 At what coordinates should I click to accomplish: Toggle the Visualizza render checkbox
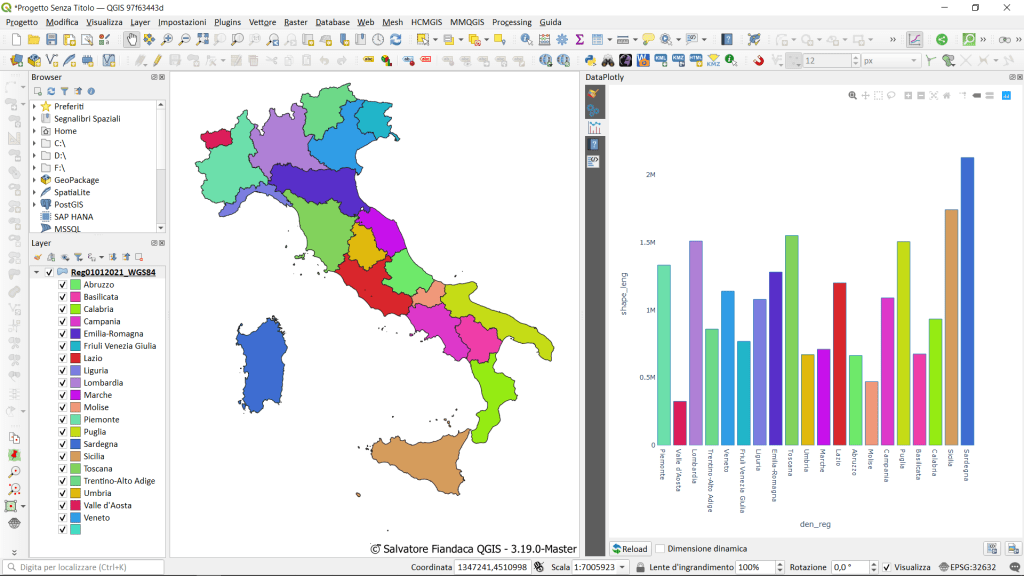point(887,567)
